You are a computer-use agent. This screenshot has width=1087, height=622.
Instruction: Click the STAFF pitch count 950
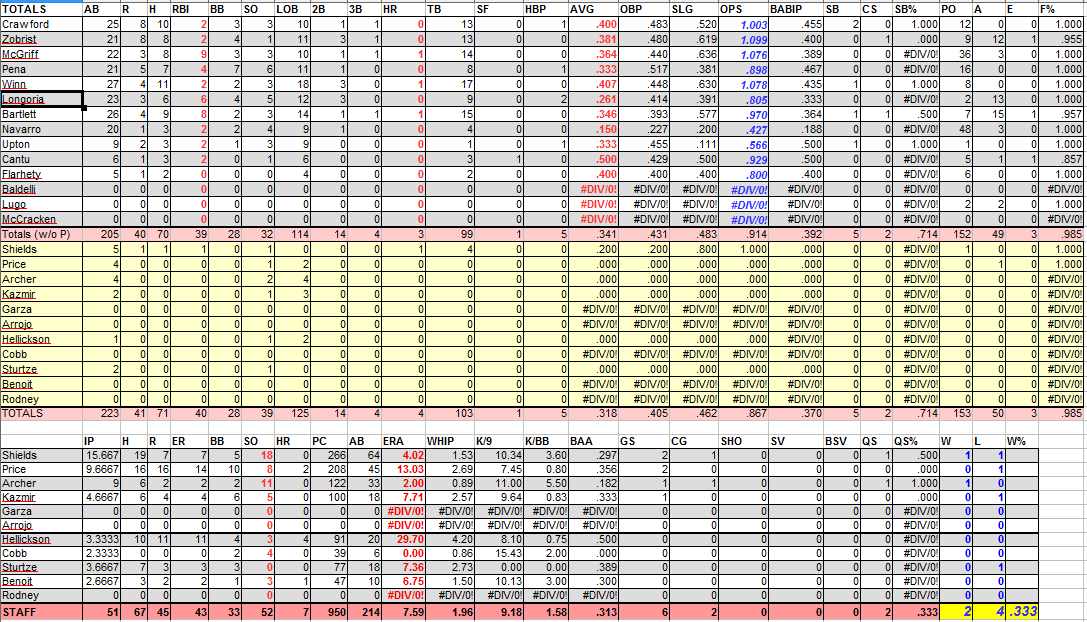[x=329, y=612]
